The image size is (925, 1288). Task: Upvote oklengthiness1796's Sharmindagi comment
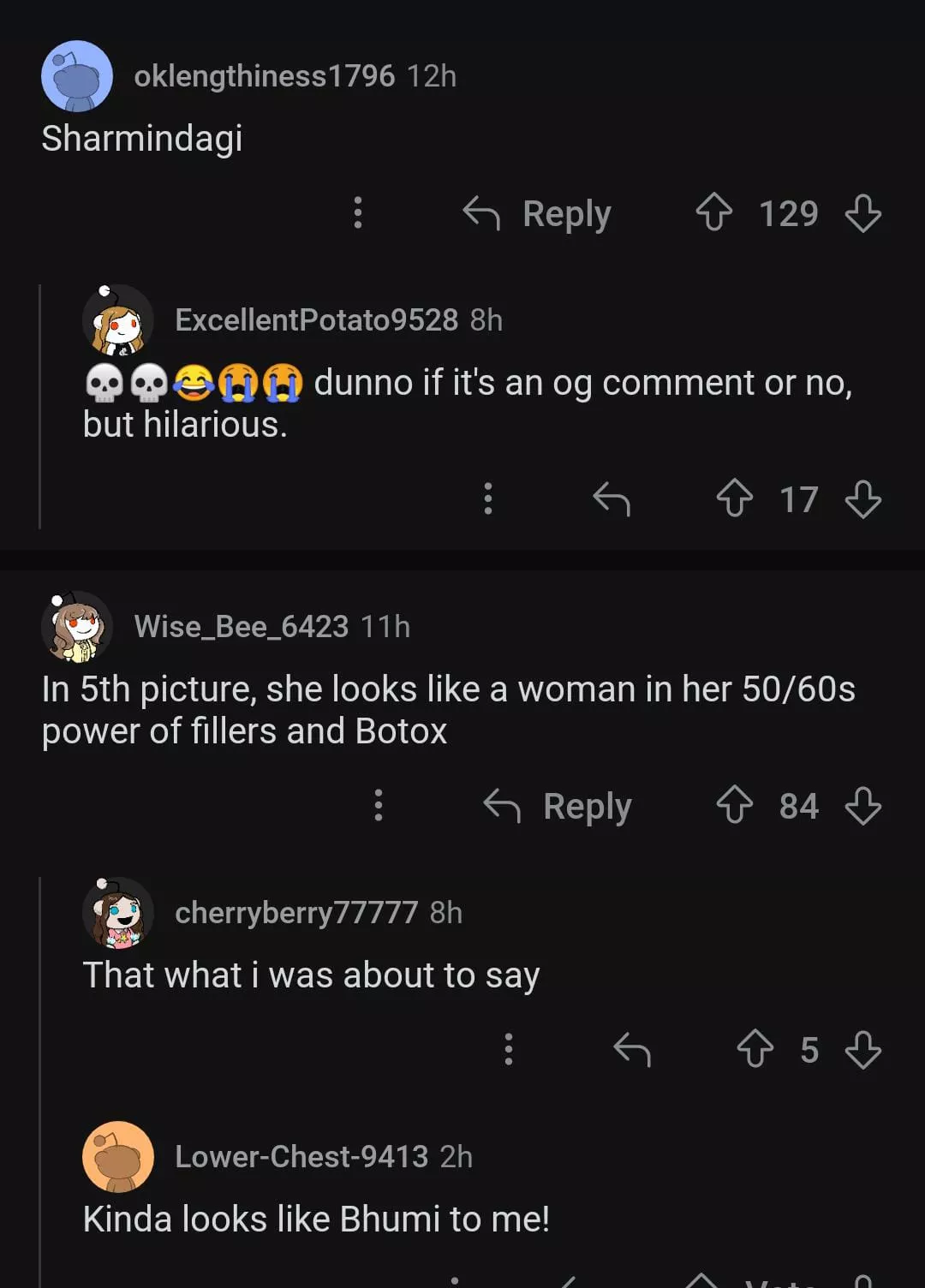(713, 212)
